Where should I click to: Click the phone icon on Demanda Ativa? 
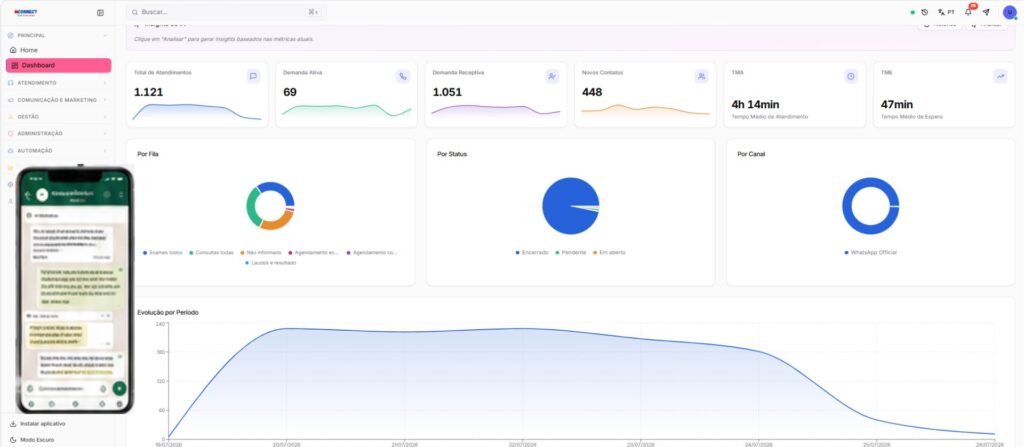click(403, 76)
